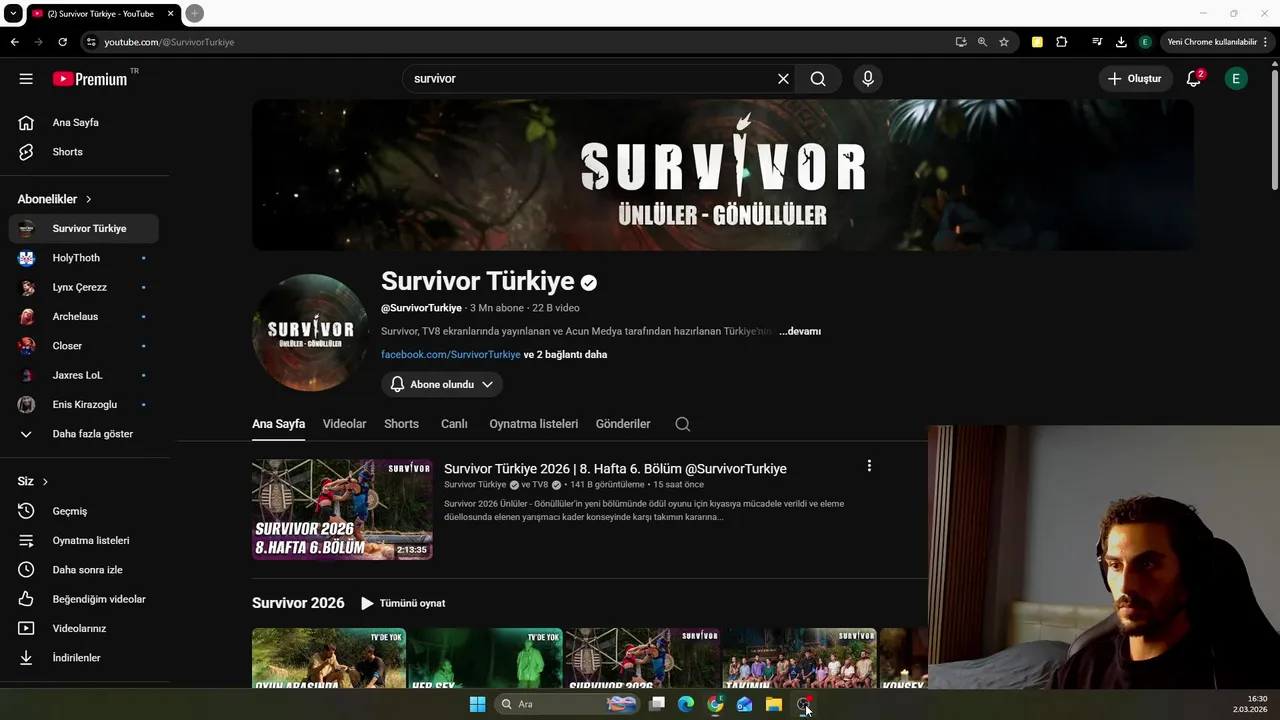Switch to the Canlı tab

pyautogui.click(x=454, y=424)
